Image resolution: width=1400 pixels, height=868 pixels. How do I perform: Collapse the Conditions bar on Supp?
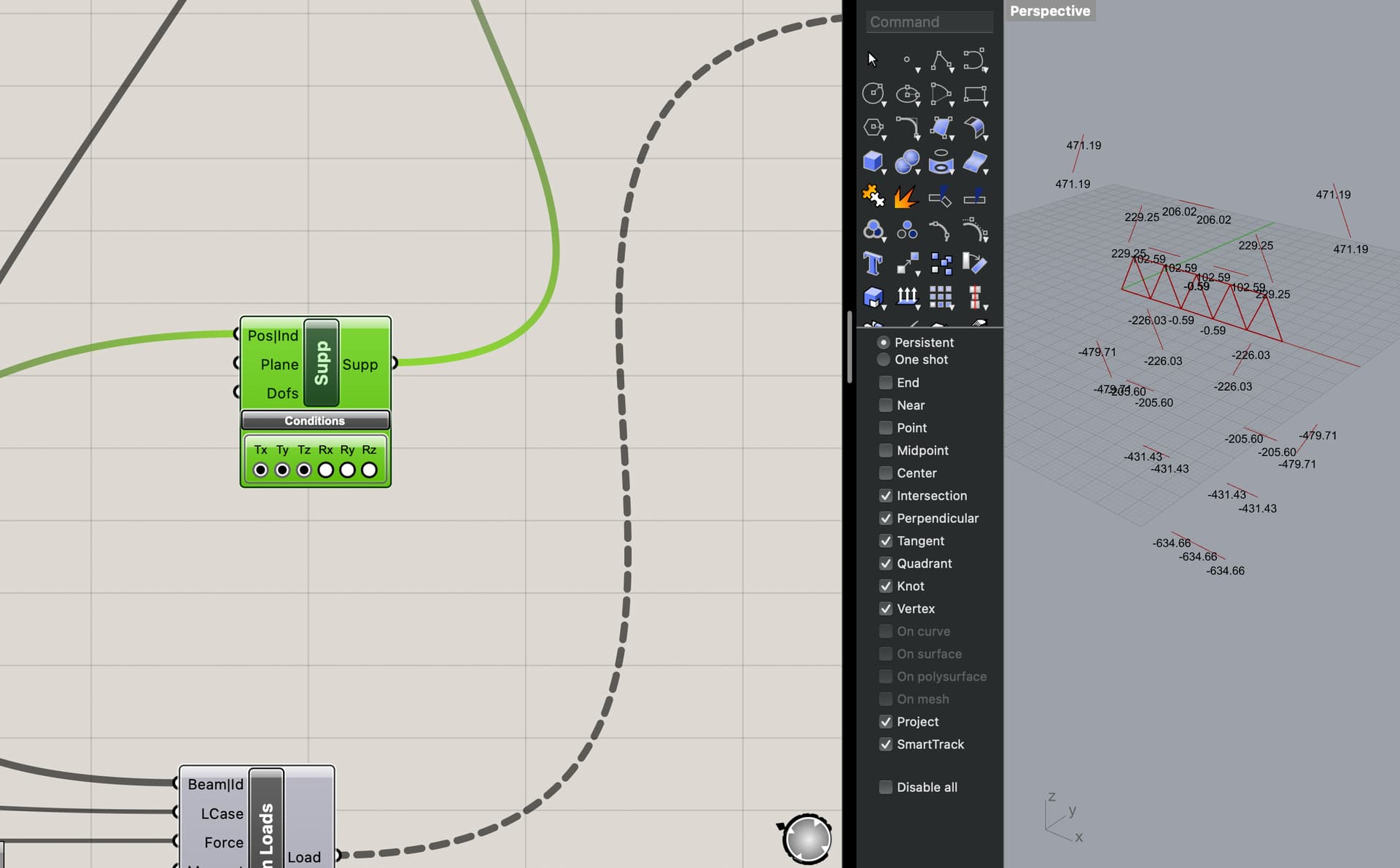[315, 421]
